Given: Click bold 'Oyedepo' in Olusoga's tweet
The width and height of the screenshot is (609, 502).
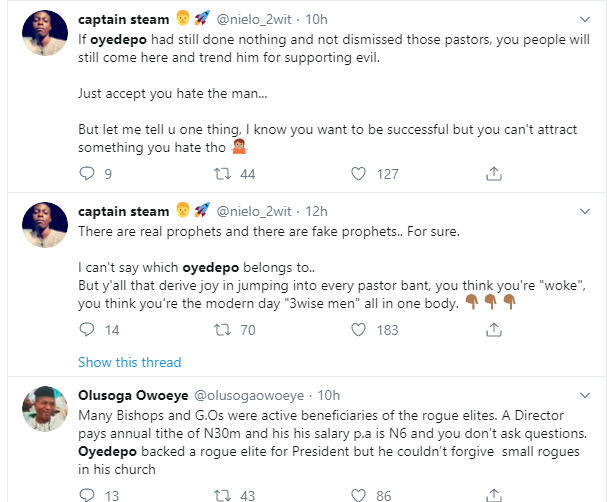Looking at the screenshot, I should click(x=106, y=451).
